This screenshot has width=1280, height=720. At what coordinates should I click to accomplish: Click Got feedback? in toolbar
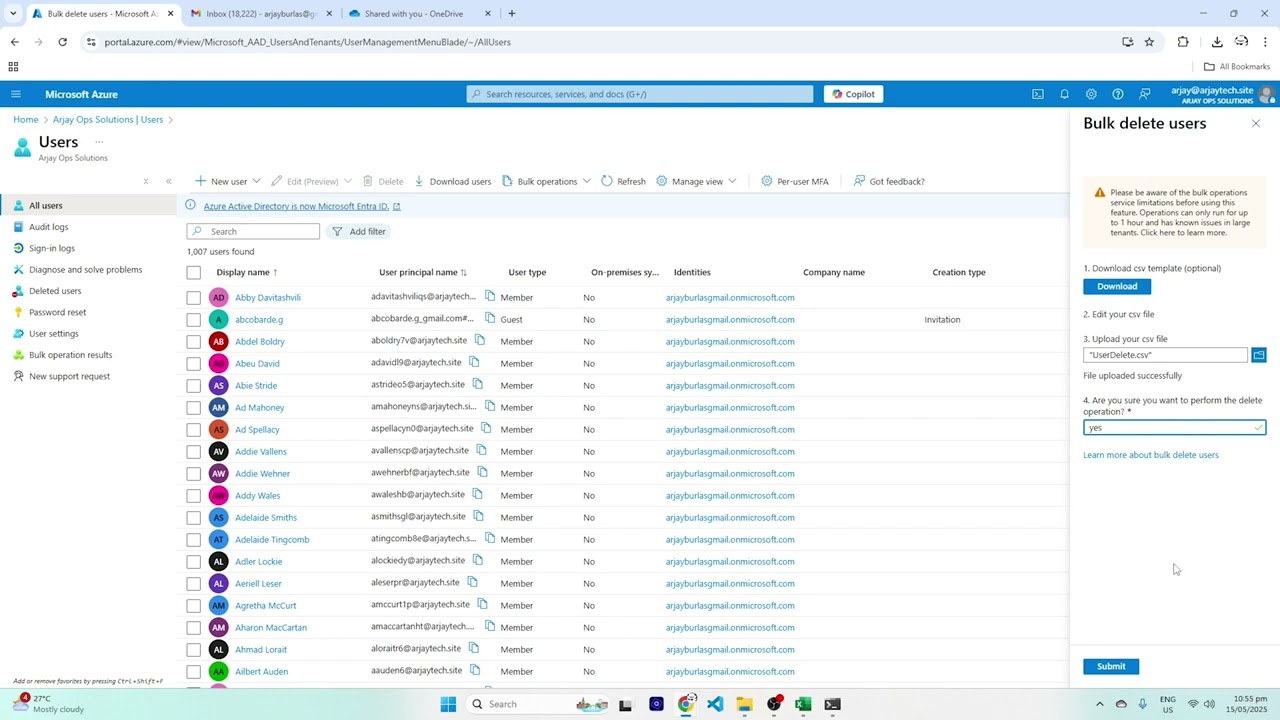click(889, 181)
